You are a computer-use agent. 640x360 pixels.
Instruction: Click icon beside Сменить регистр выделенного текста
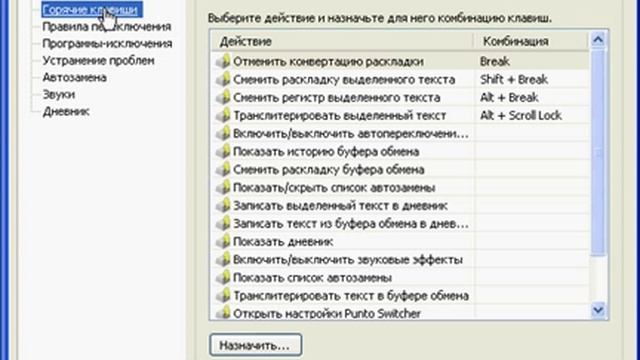[x=223, y=98]
